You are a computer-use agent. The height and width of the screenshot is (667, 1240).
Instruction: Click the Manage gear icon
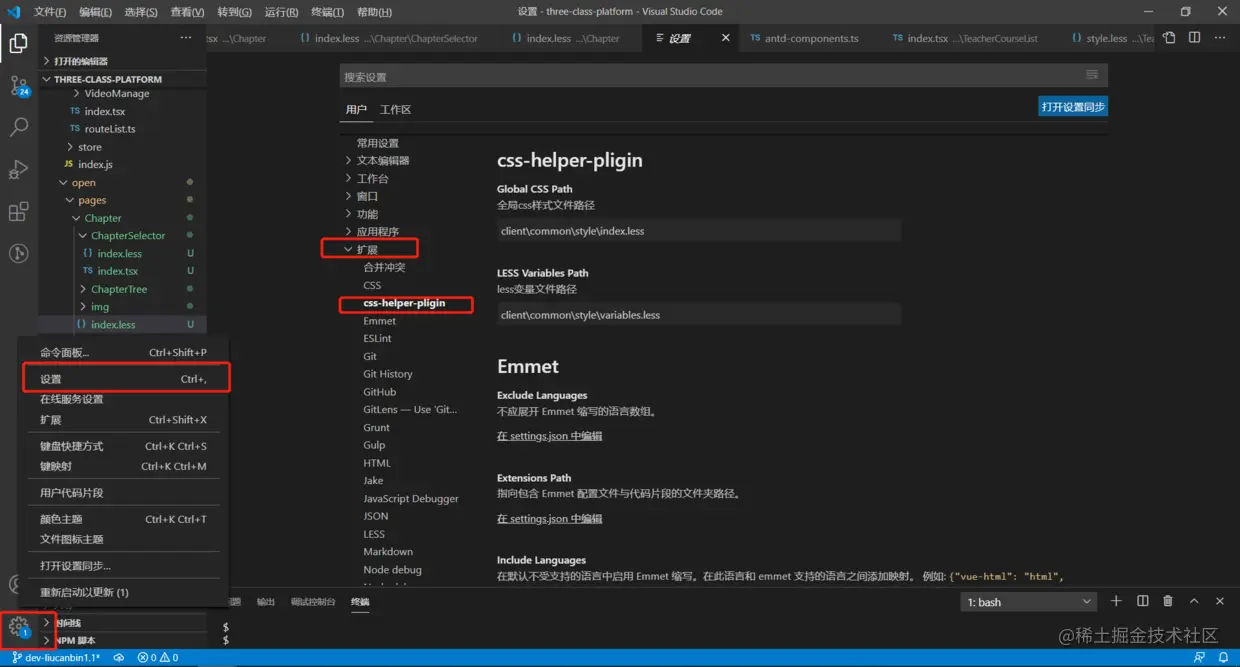(18, 628)
